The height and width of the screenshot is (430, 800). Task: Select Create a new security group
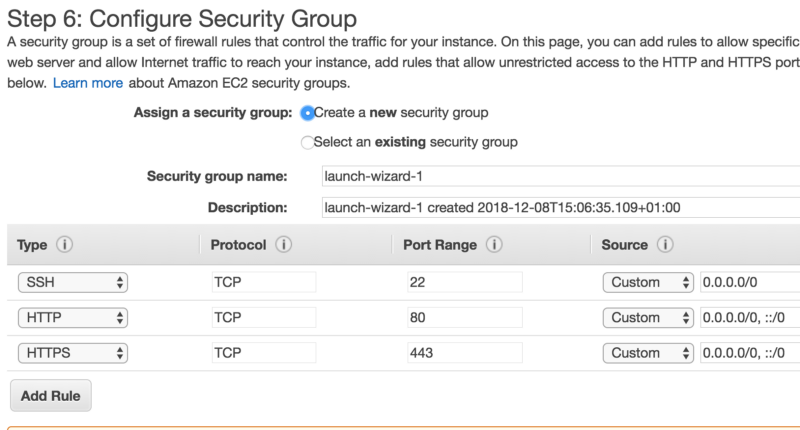pyautogui.click(x=307, y=113)
